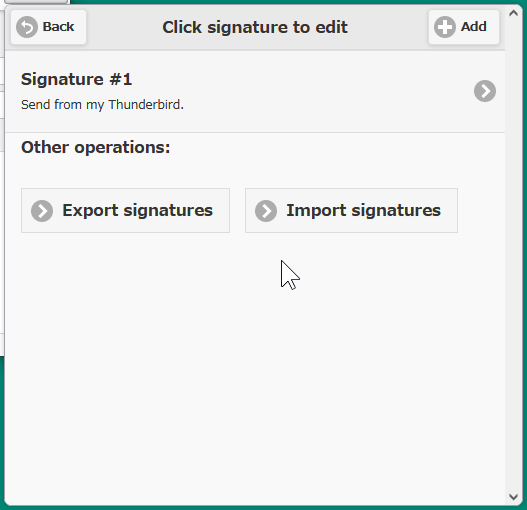Click the scrollbar down arrow
The width and height of the screenshot is (527, 510).
[x=513, y=497]
